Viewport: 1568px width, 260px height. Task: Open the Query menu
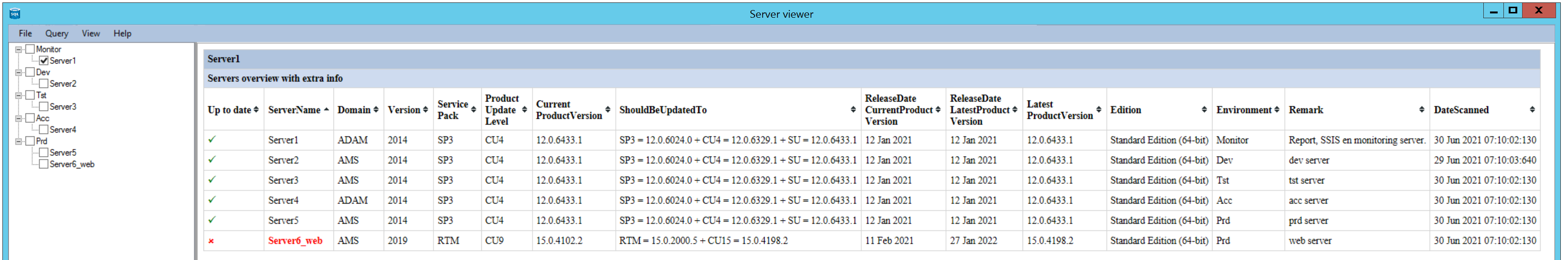pyautogui.click(x=56, y=34)
